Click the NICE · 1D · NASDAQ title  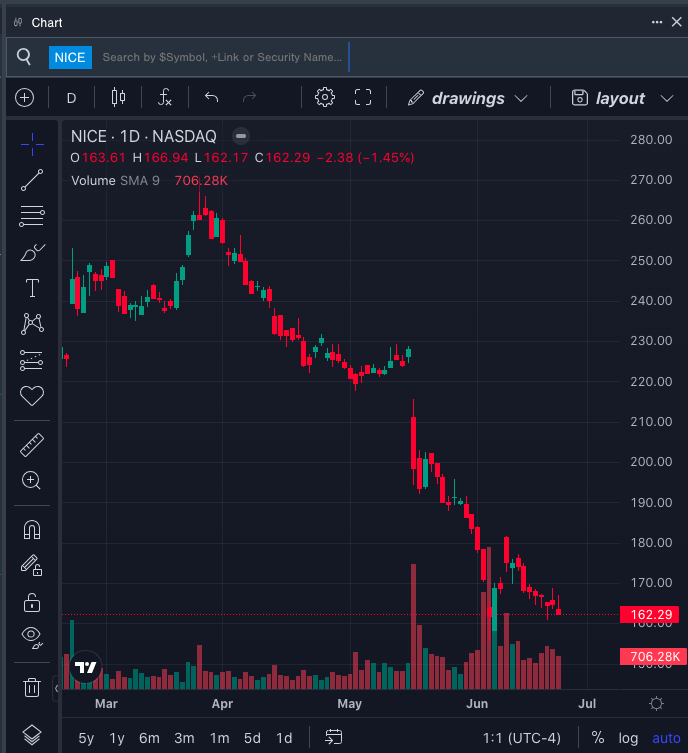(x=144, y=137)
